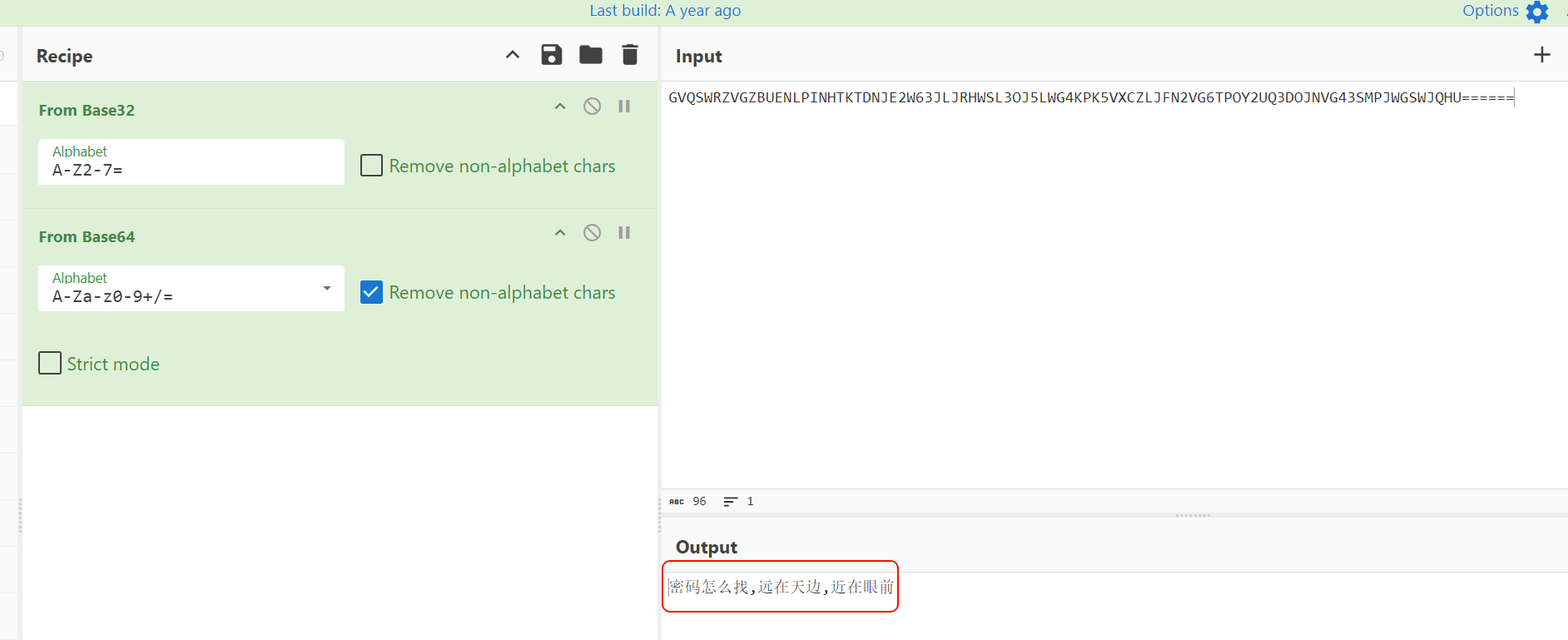The image size is (1568, 640).
Task: Collapse the From Base64 operation
Action: (x=560, y=233)
